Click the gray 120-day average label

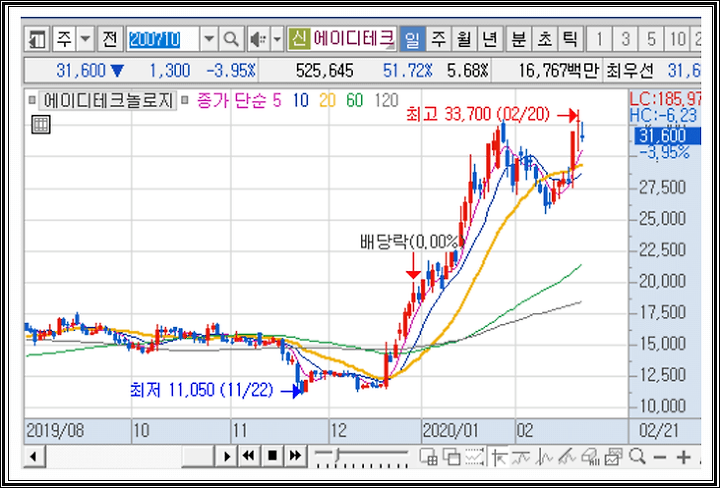click(x=386, y=100)
